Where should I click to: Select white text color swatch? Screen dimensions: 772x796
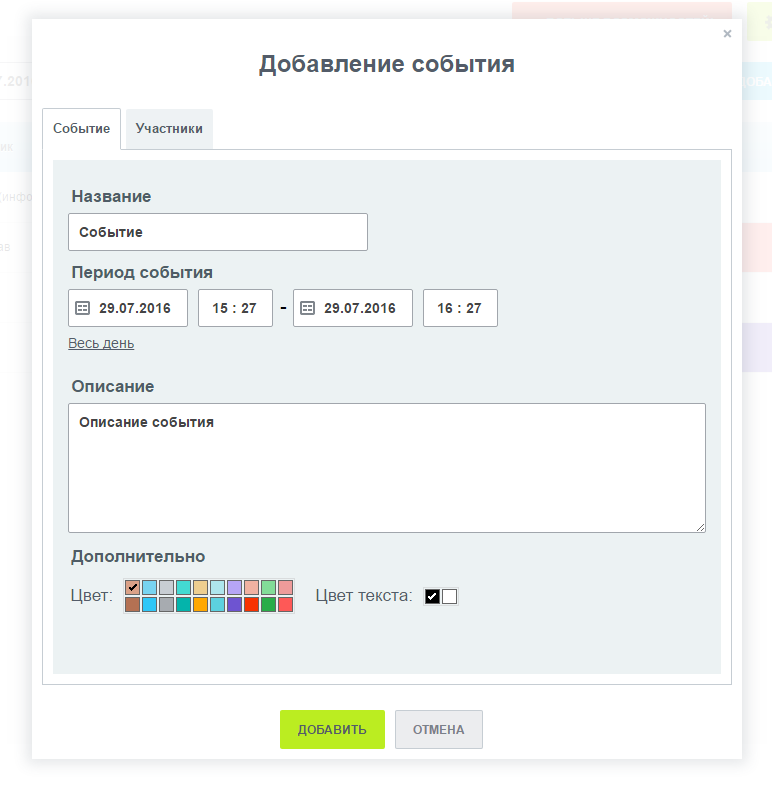(449, 597)
